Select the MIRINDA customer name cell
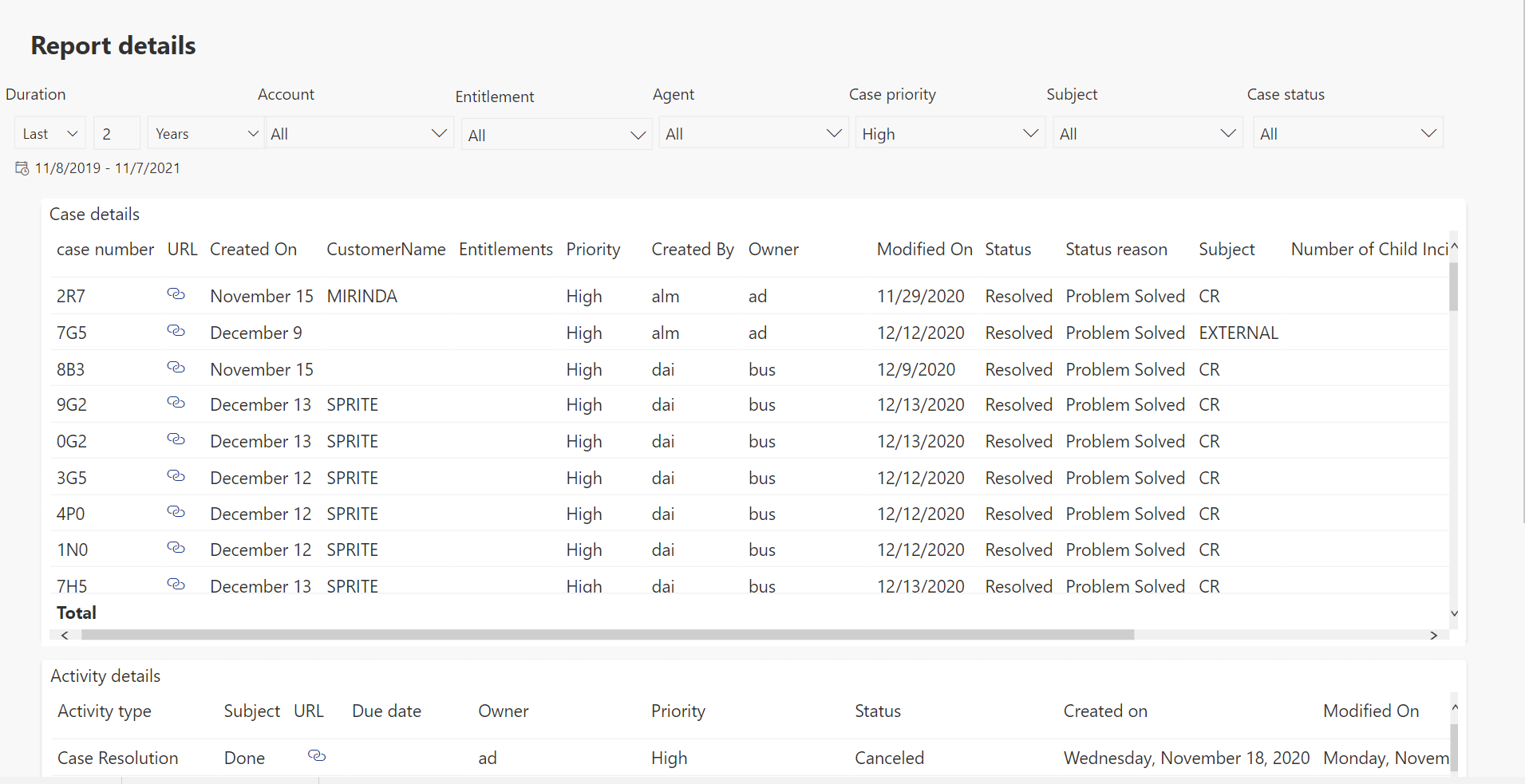This screenshot has height=784, width=1525. 361,297
